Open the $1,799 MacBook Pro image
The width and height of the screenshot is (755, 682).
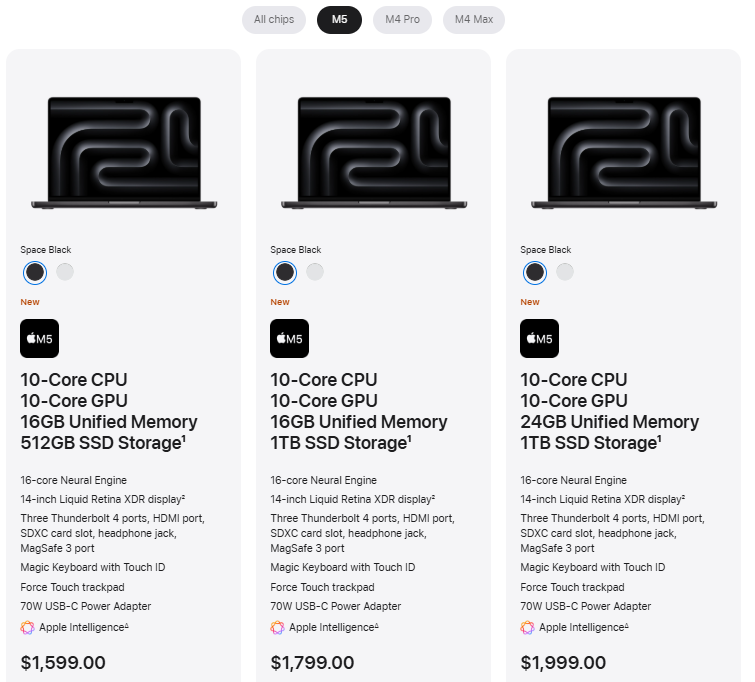click(x=373, y=152)
